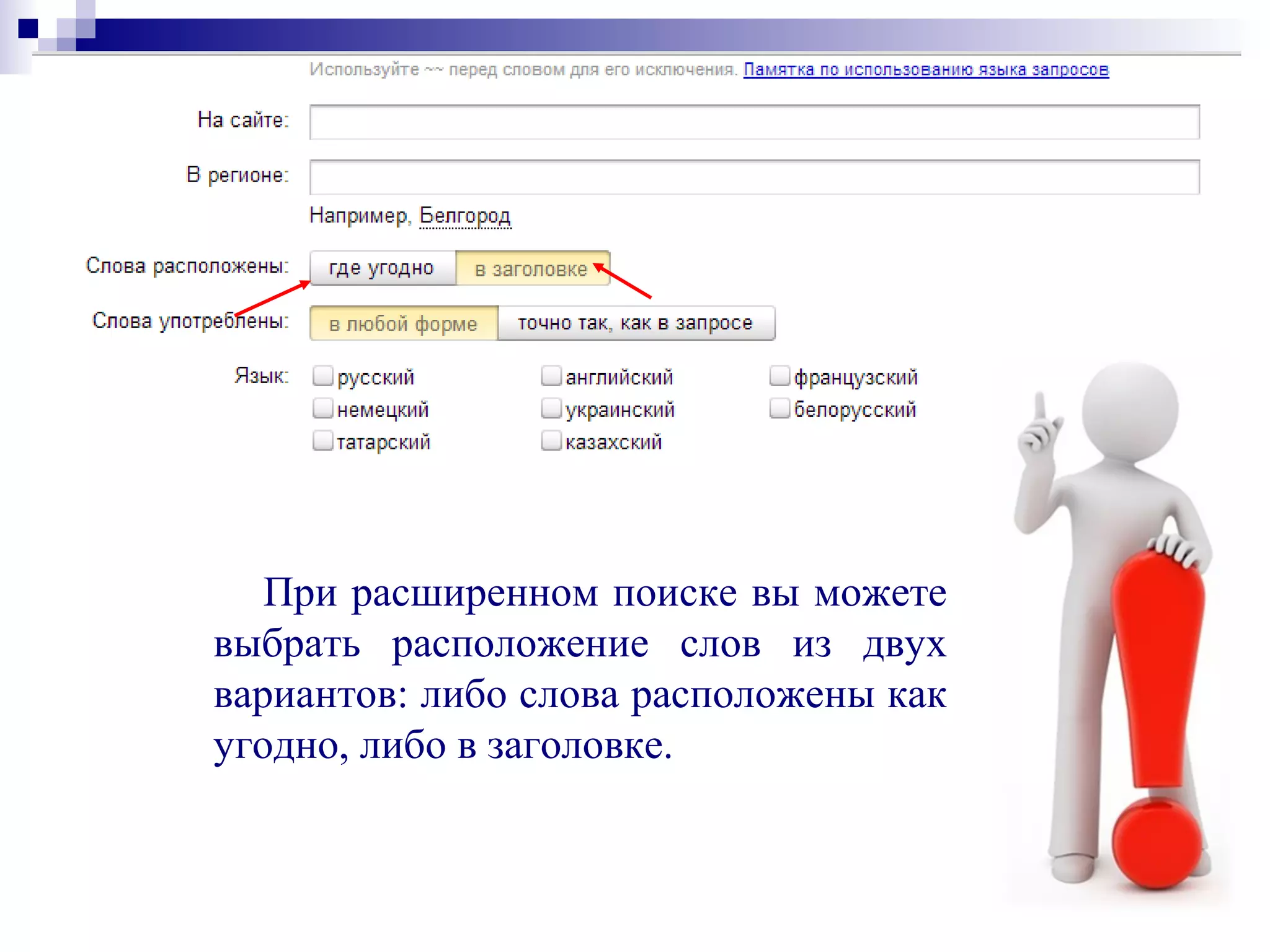This screenshot has height=952, width=1270.
Task: Check the 'украинский' language checkbox
Action: coord(551,408)
